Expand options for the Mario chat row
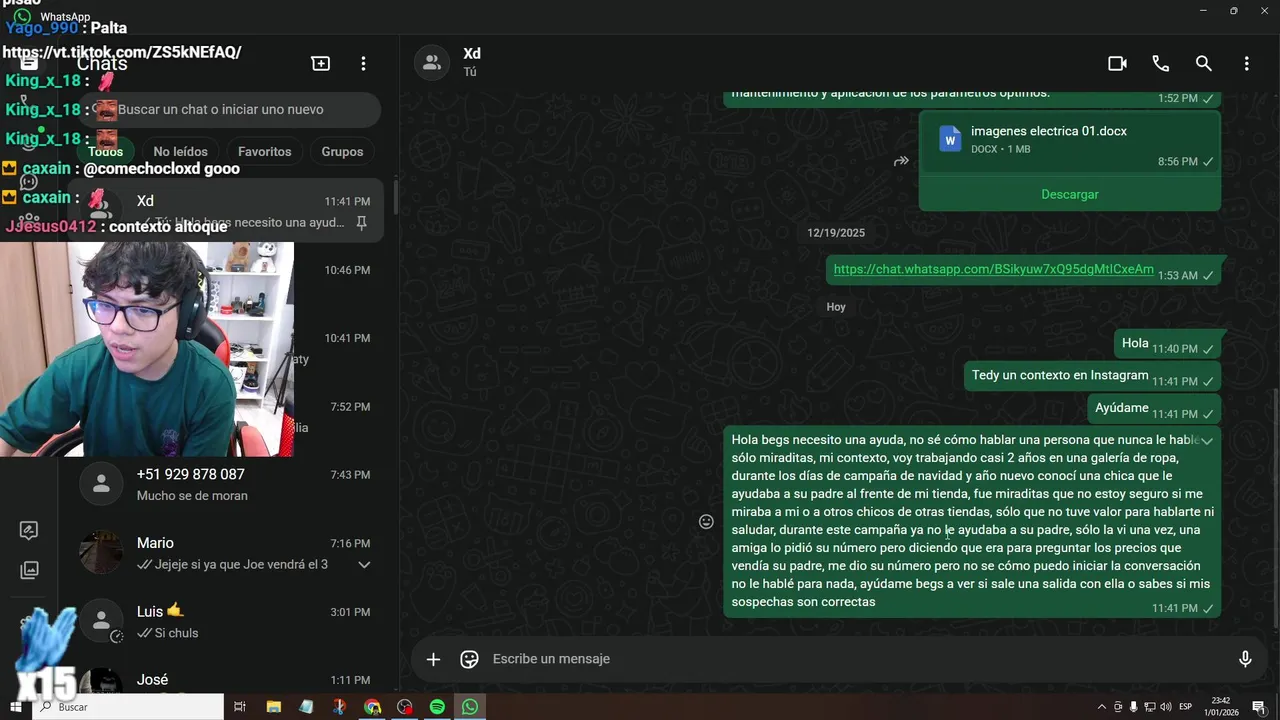 (364, 565)
